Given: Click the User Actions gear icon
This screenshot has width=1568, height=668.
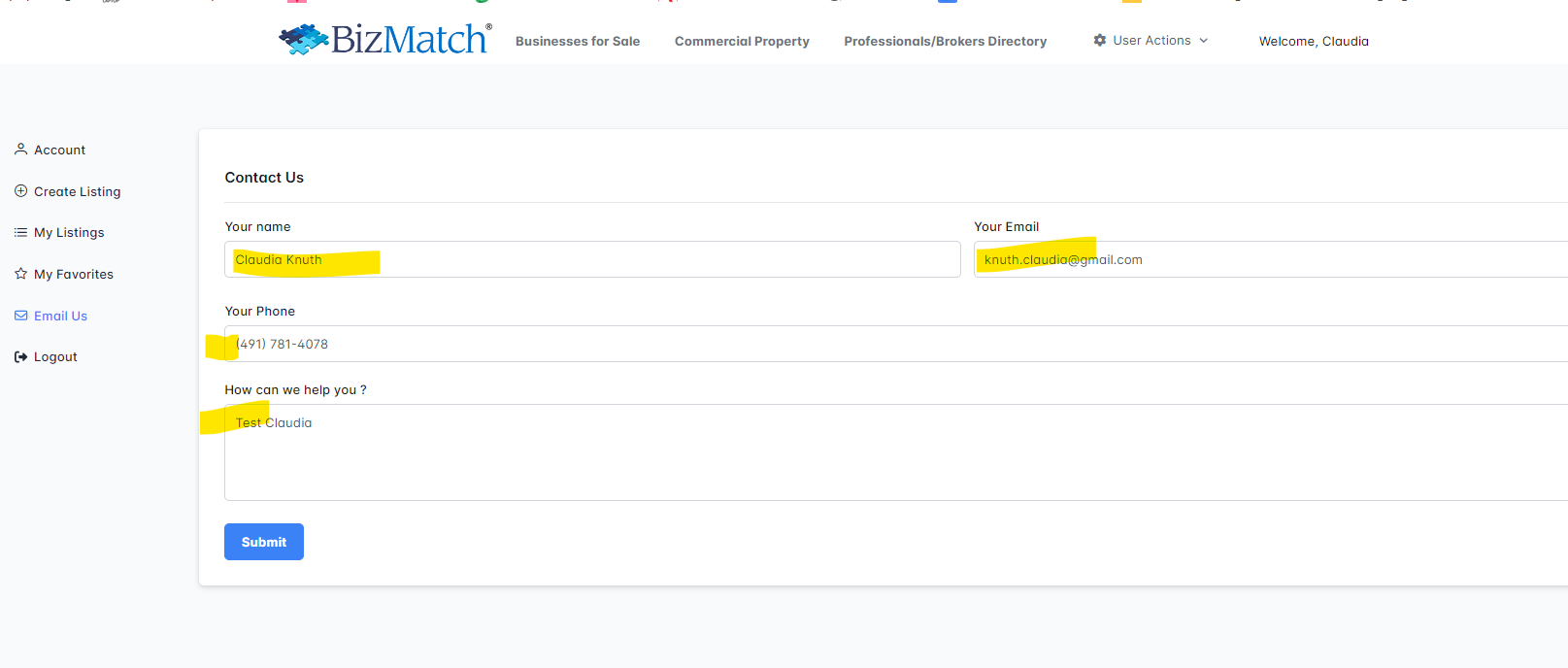Looking at the screenshot, I should (x=1099, y=41).
